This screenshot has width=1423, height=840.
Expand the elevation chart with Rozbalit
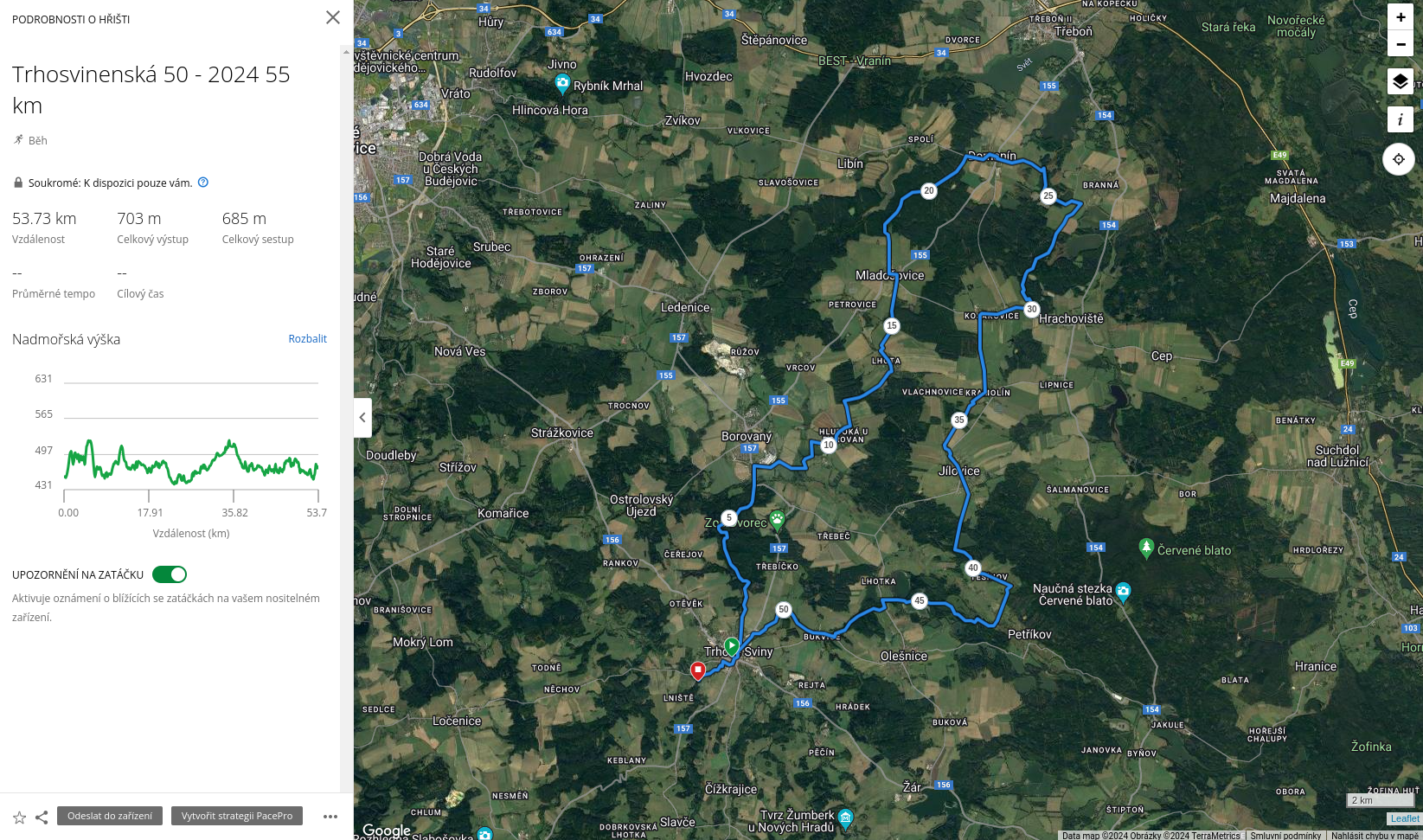point(307,339)
